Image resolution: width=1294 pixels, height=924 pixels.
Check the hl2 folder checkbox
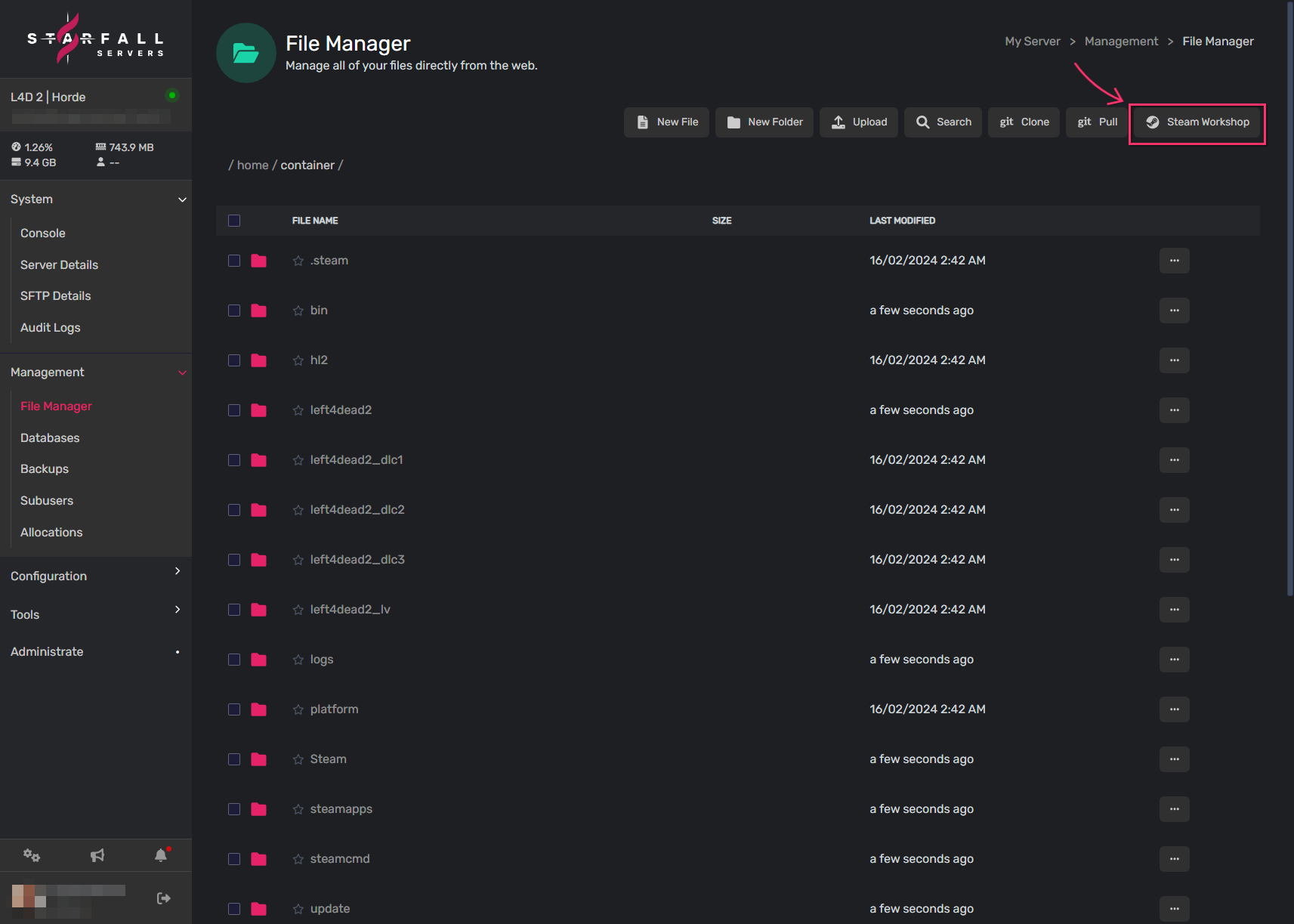[234, 360]
